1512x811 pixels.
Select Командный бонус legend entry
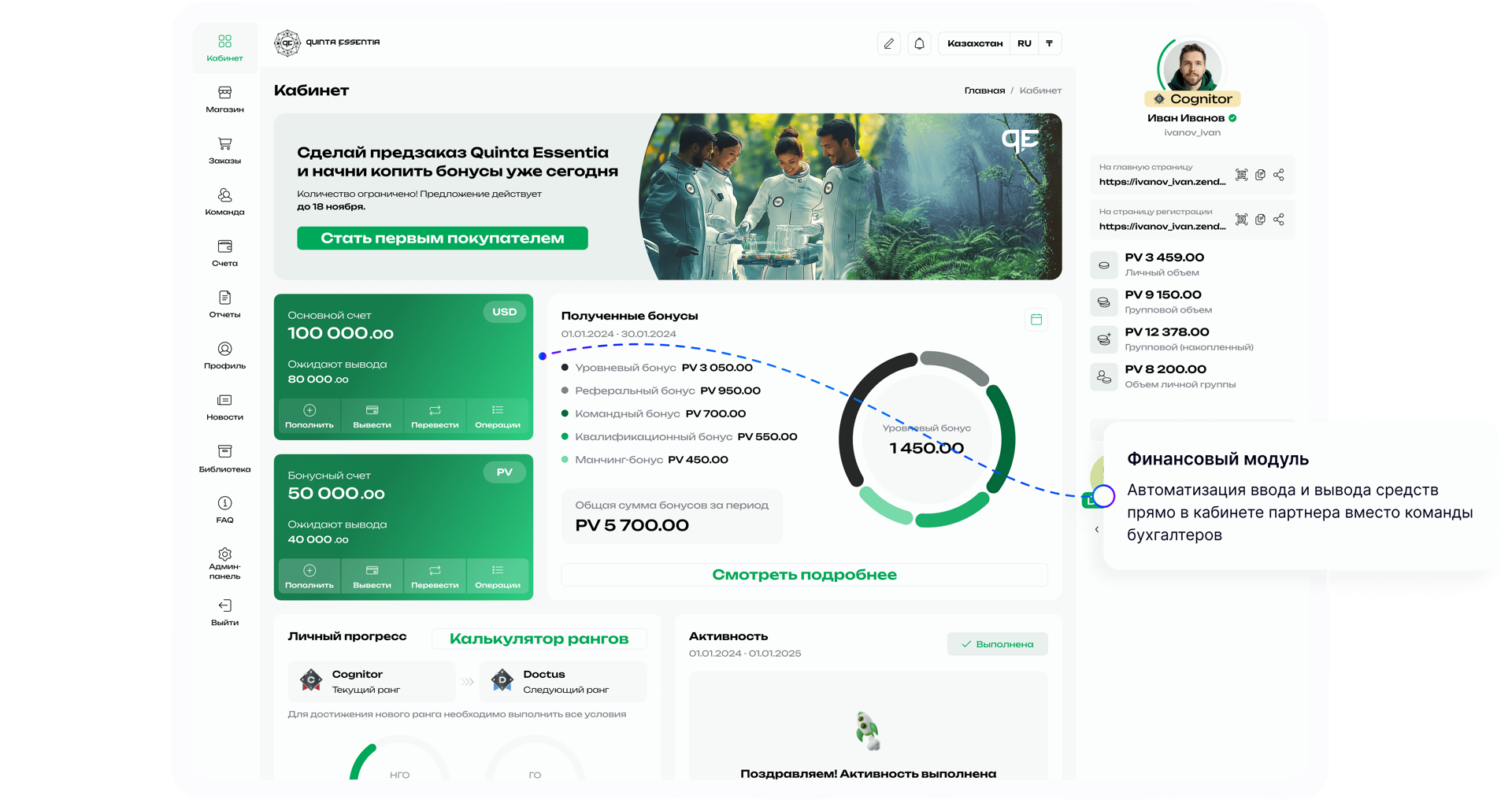(x=654, y=413)
